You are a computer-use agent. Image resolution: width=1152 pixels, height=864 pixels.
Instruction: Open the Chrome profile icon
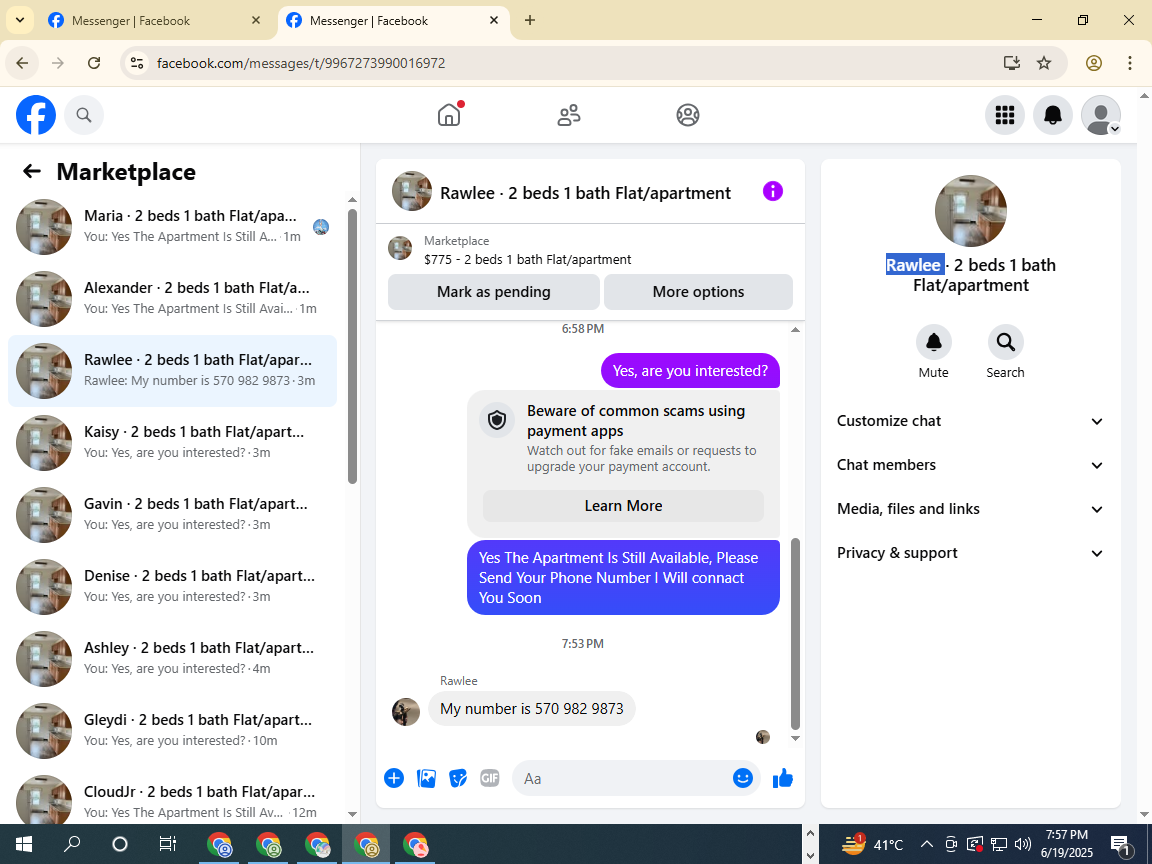(x=1094, y=63)
